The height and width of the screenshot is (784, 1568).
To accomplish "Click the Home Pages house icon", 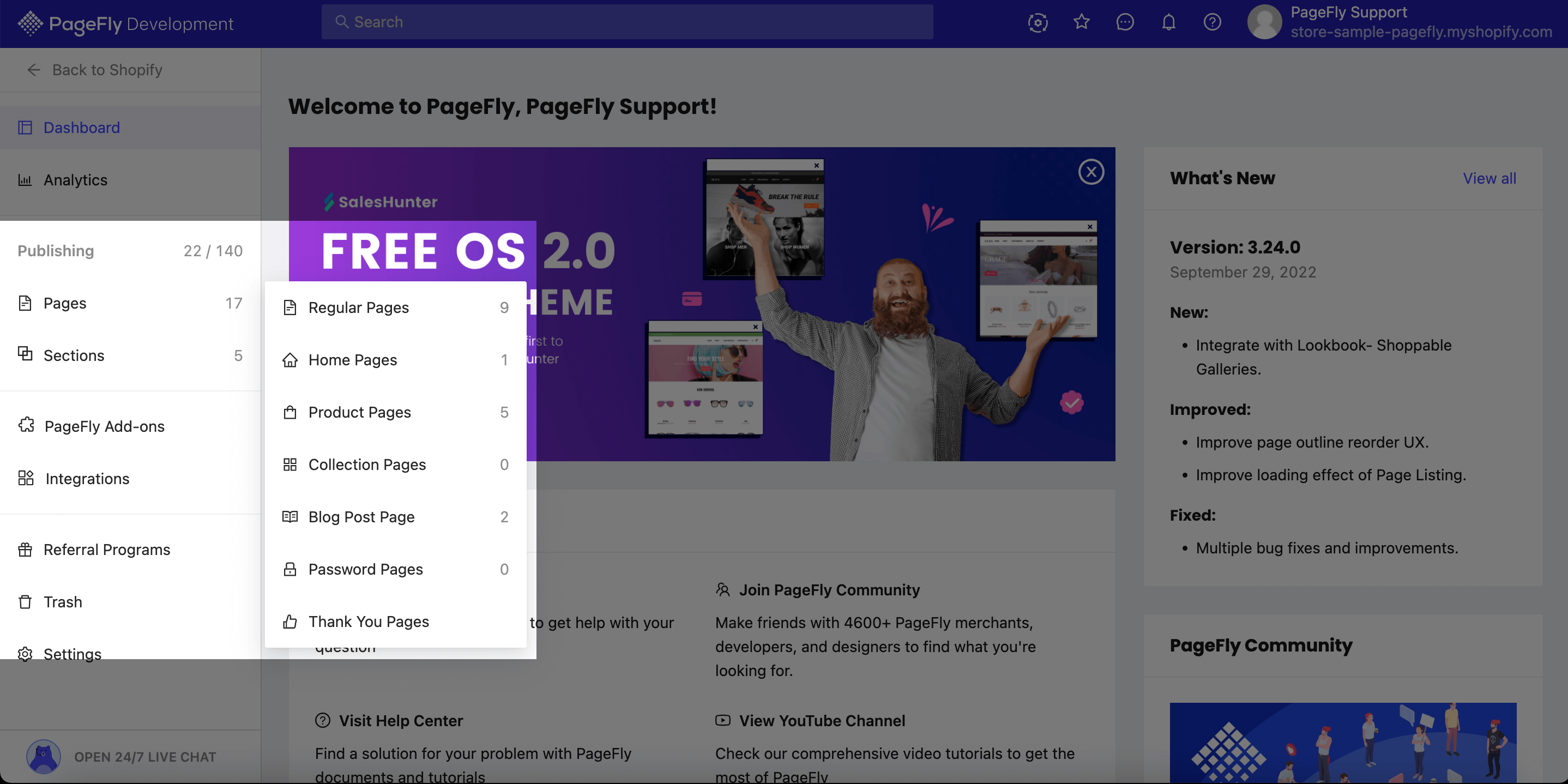I will point(291,360).
